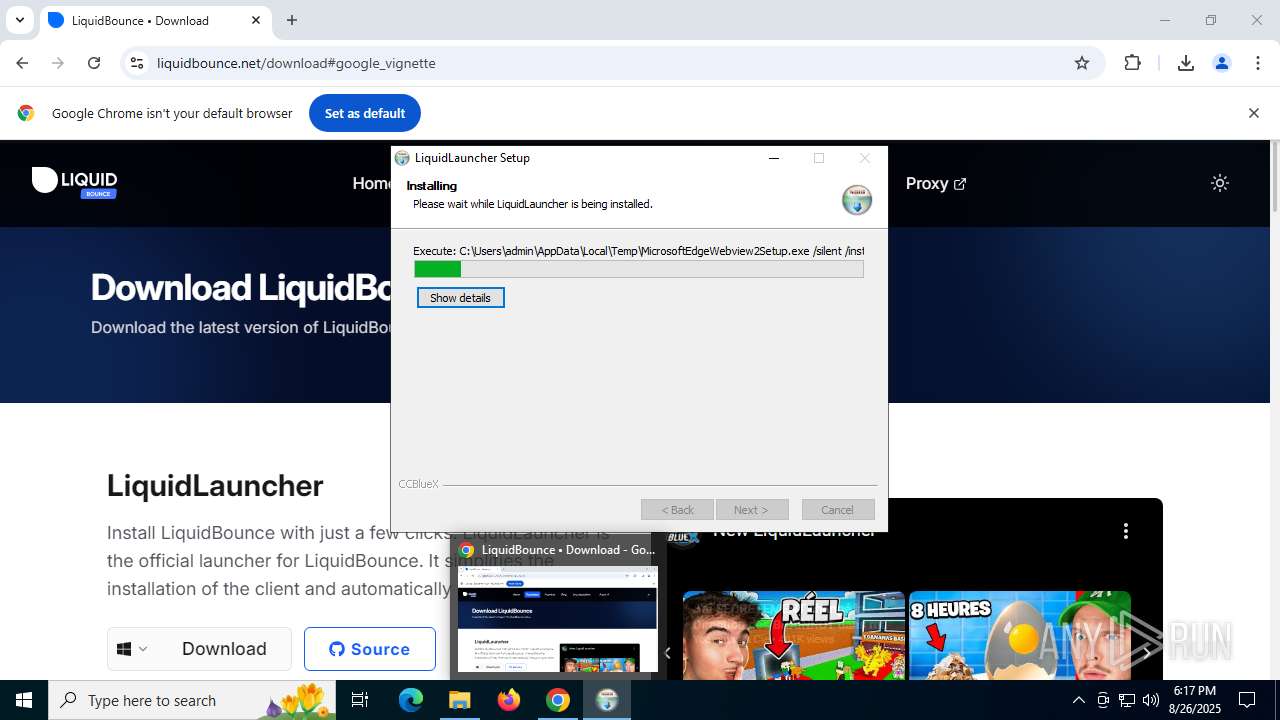Open Firefox from taskbar
The width and height of the screenshot is (1280, 720).
[509, 700]
